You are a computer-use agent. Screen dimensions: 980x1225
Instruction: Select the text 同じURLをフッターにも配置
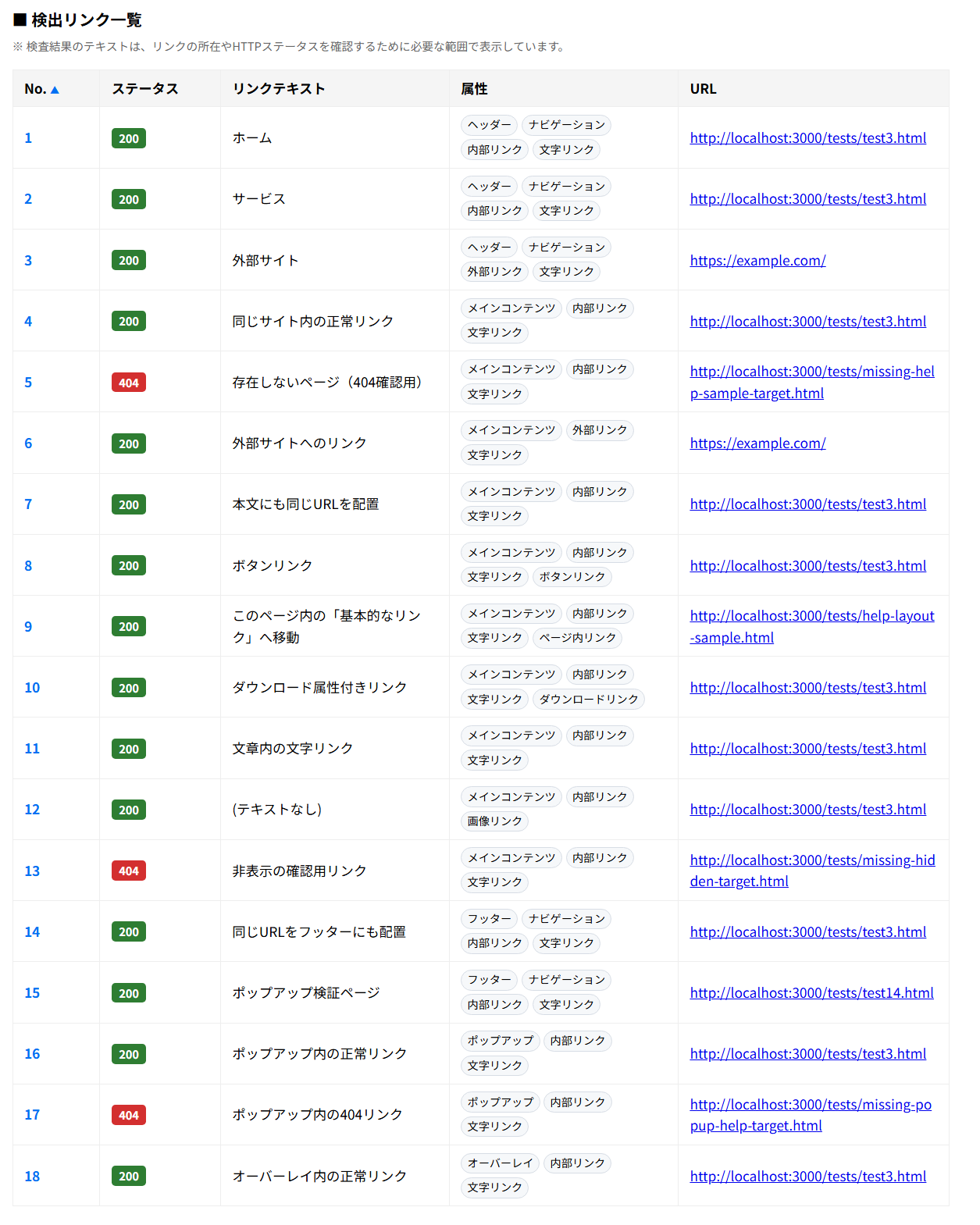[319, 932]
